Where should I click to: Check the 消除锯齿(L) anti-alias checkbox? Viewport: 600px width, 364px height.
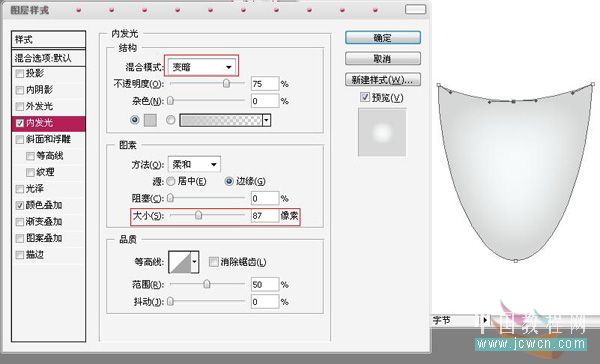coord(214,262)
